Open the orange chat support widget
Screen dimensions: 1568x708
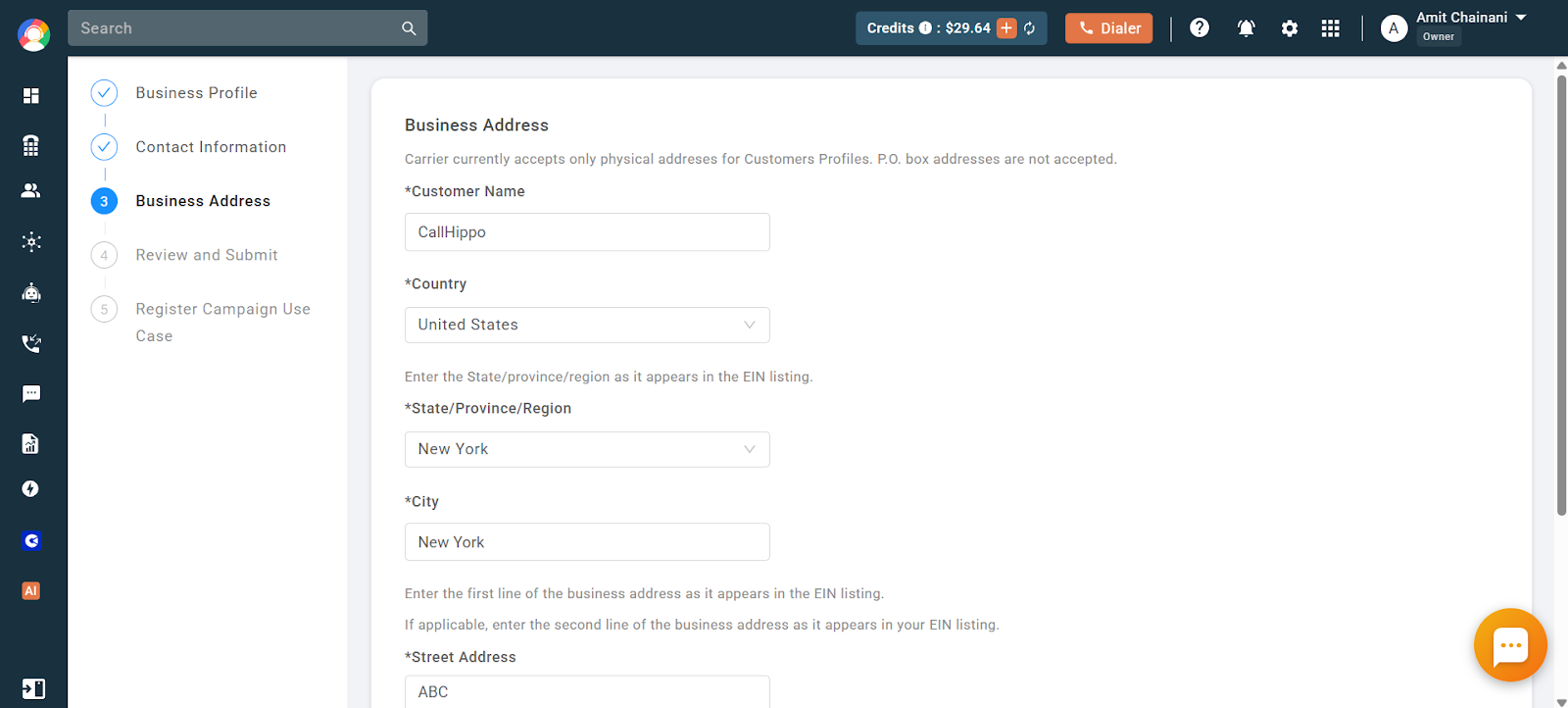click(1510, 645)
